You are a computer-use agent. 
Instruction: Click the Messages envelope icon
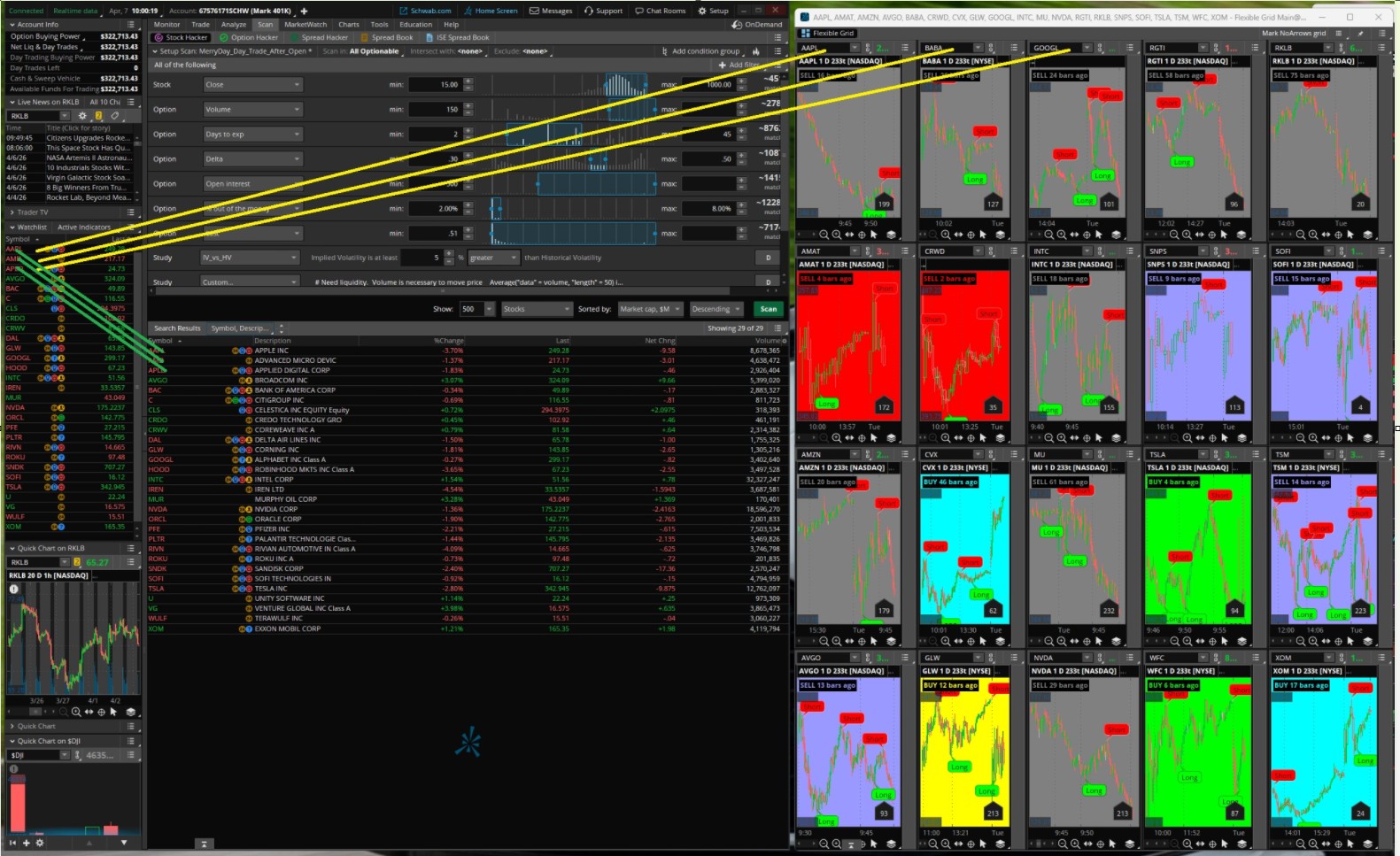click(x=534, y=12)
